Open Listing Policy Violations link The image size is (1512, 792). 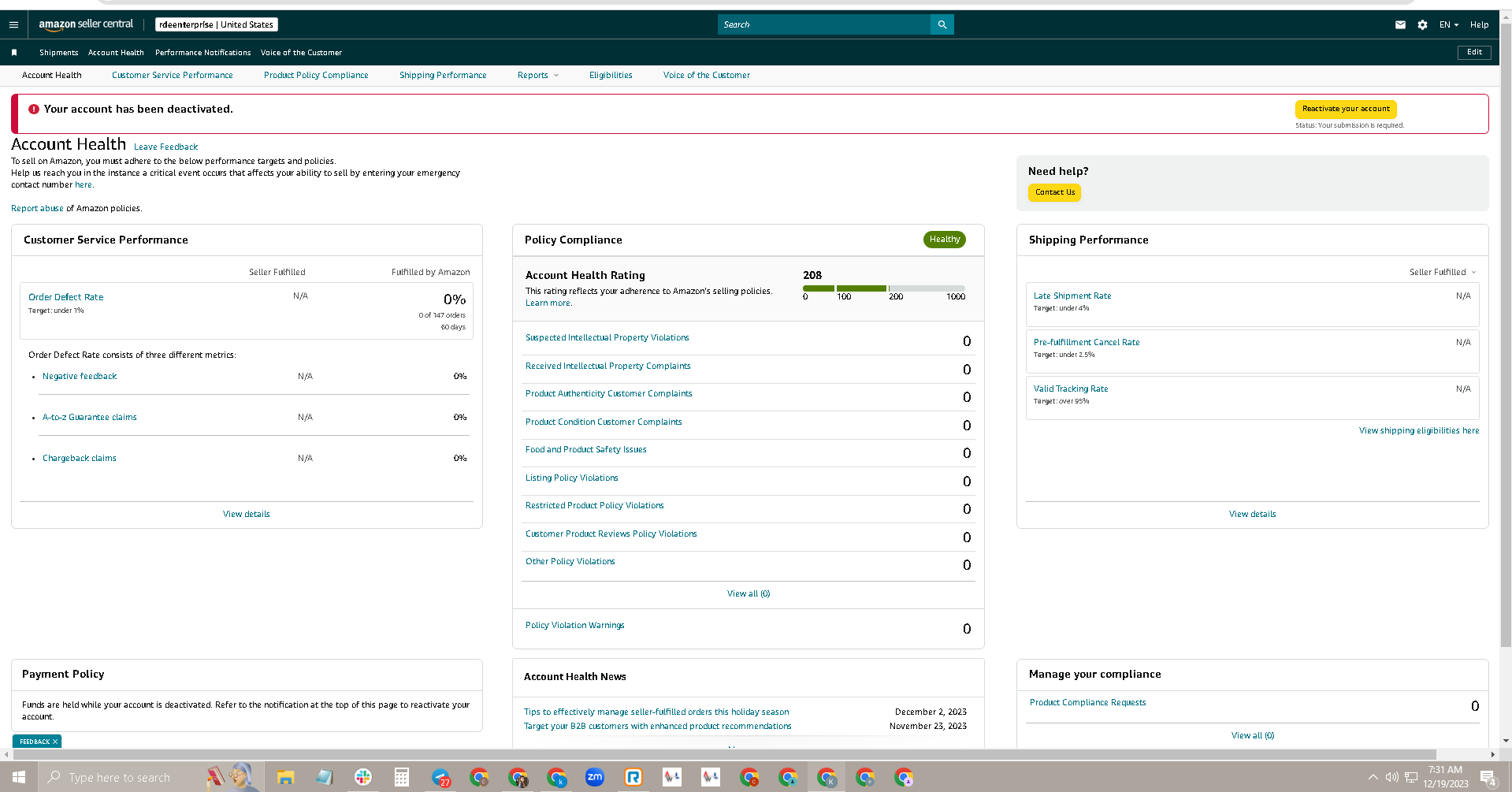click(572, 478)
